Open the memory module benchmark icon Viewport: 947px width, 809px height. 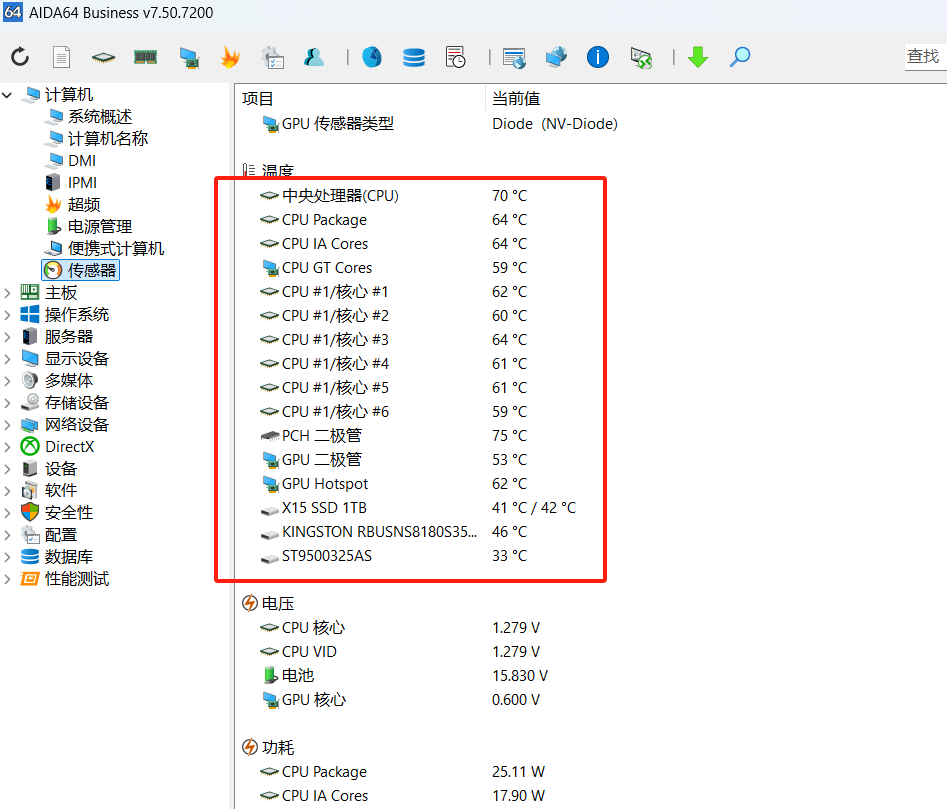tap(146, 57)
